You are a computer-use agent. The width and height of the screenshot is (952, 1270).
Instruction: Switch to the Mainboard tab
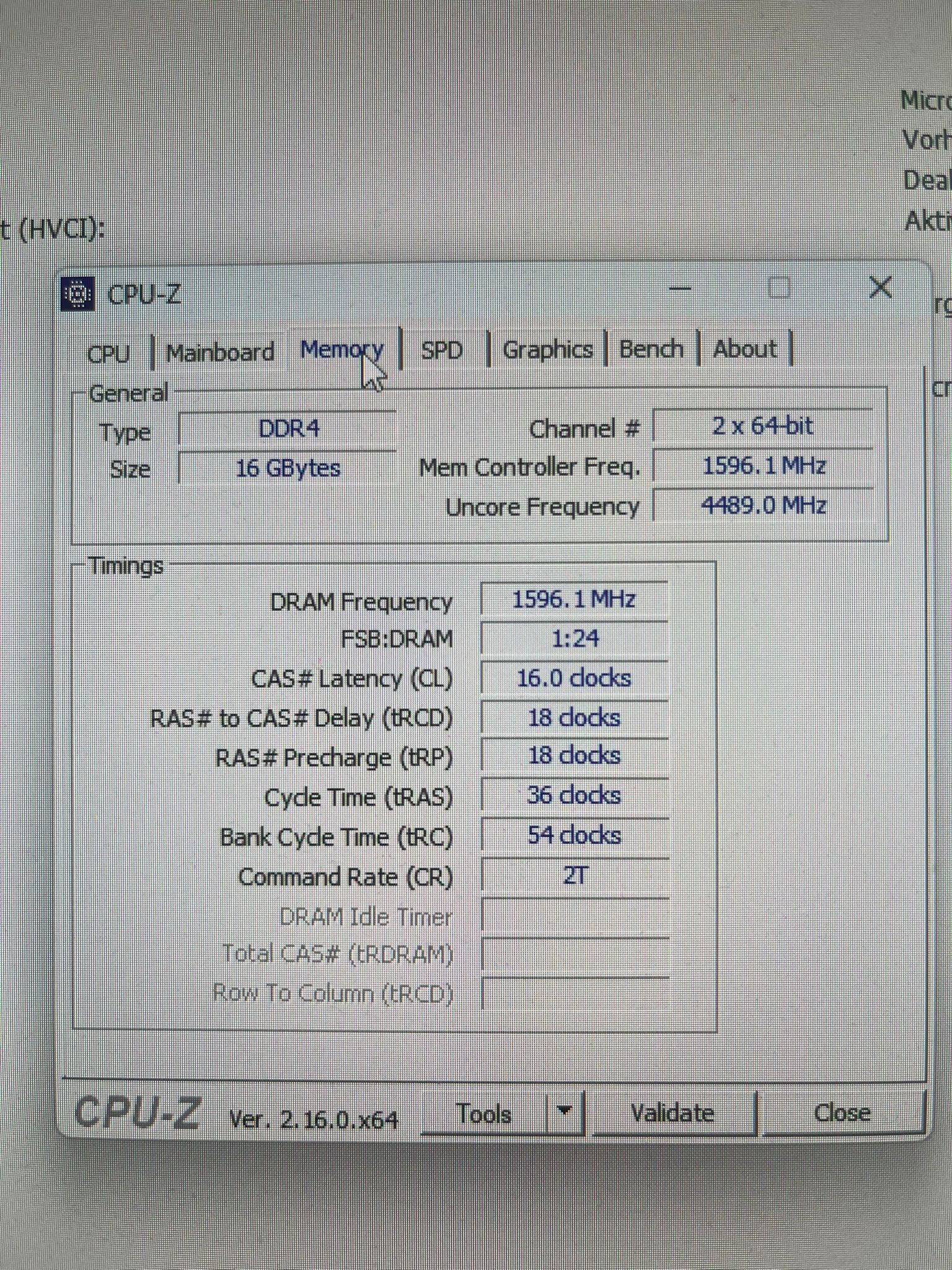(220, 352)
